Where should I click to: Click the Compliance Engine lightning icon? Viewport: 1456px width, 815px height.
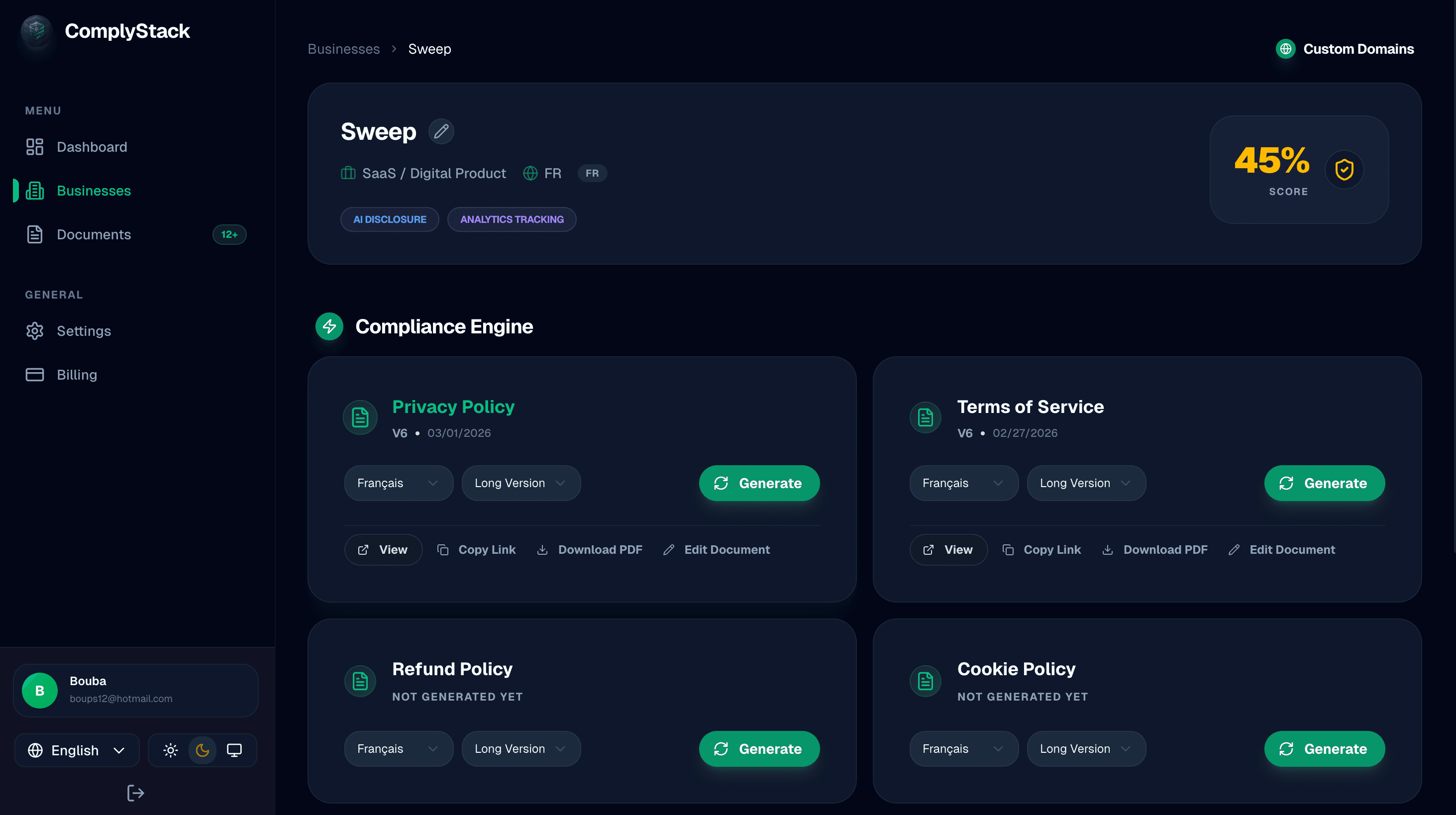click(329, 326)
